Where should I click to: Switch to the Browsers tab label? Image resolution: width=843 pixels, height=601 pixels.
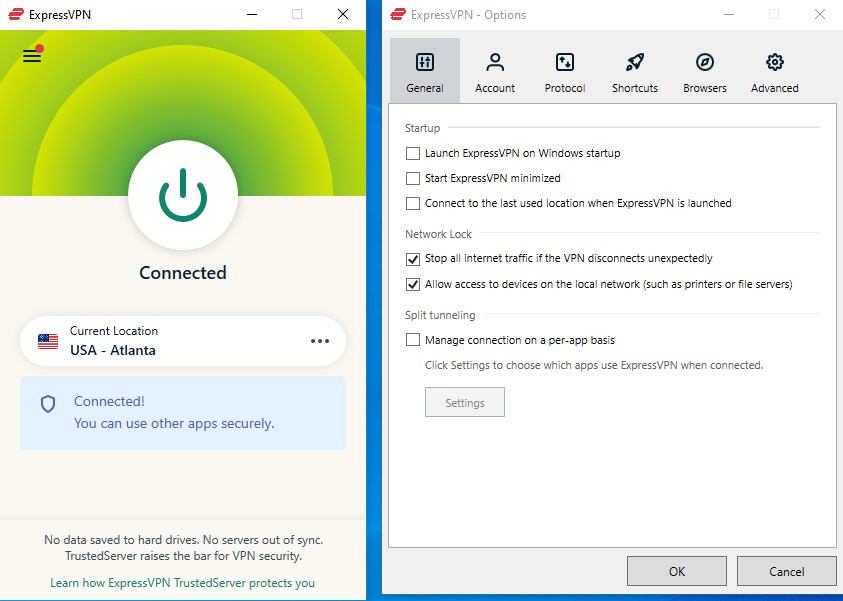705,88
